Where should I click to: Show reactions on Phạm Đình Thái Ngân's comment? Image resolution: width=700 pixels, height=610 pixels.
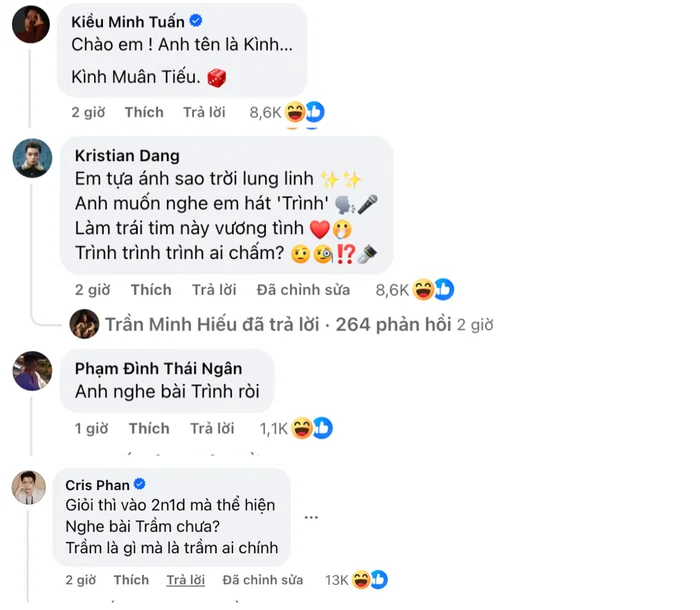[310, 428]
